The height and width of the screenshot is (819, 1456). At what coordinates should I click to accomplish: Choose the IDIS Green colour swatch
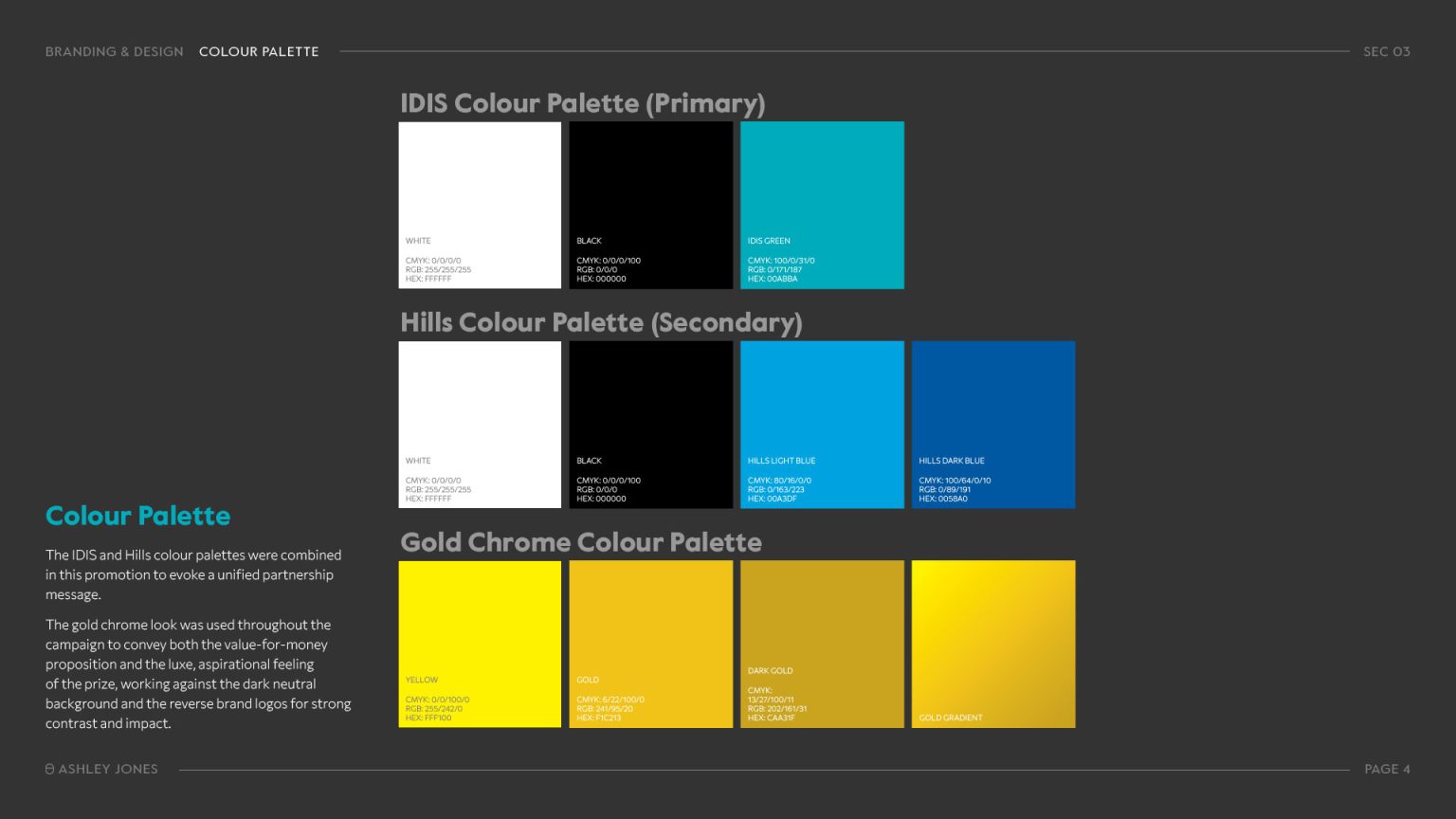click(x=822, y=205)
